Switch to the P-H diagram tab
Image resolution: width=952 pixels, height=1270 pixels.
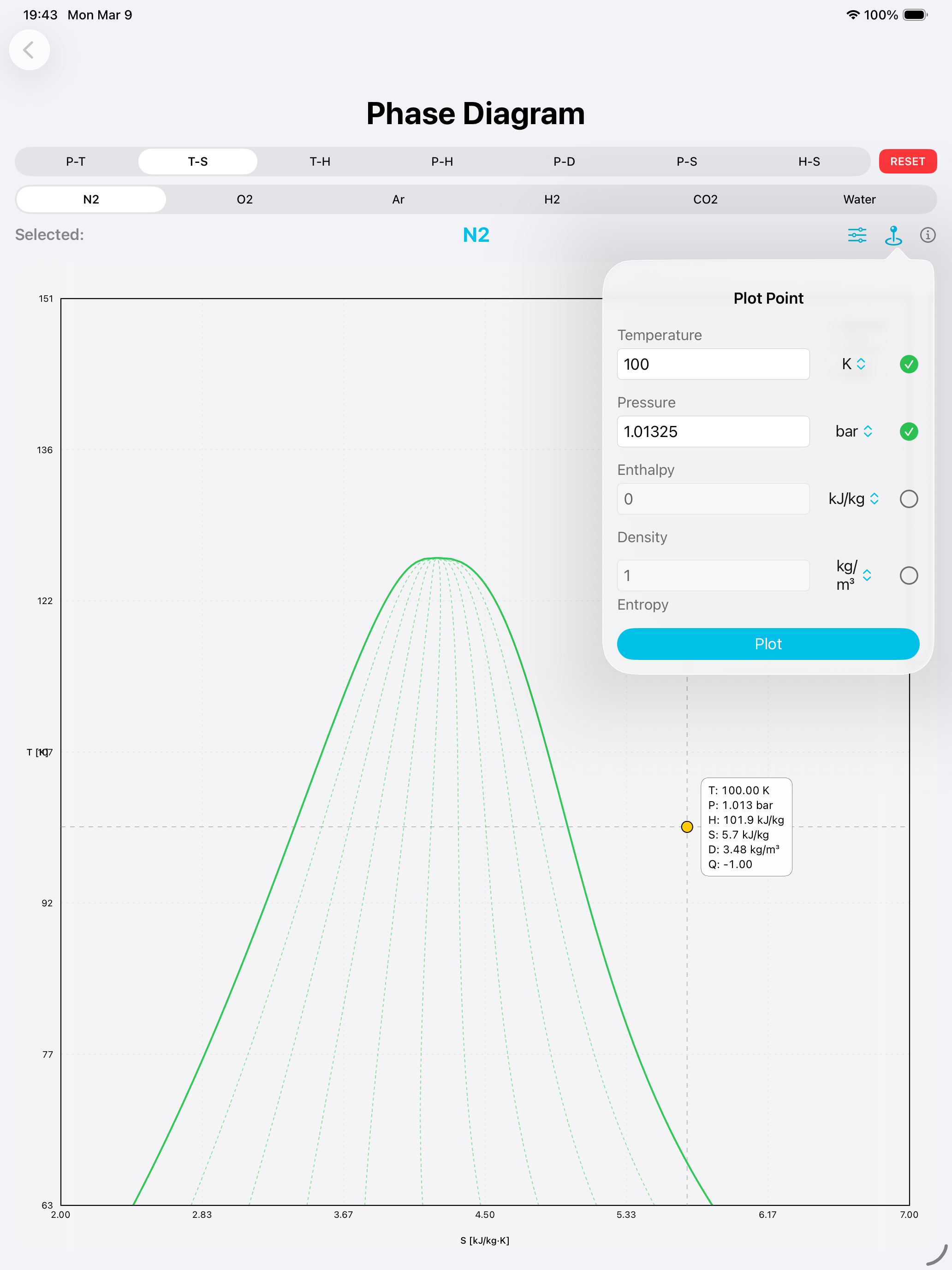point(442,162)
